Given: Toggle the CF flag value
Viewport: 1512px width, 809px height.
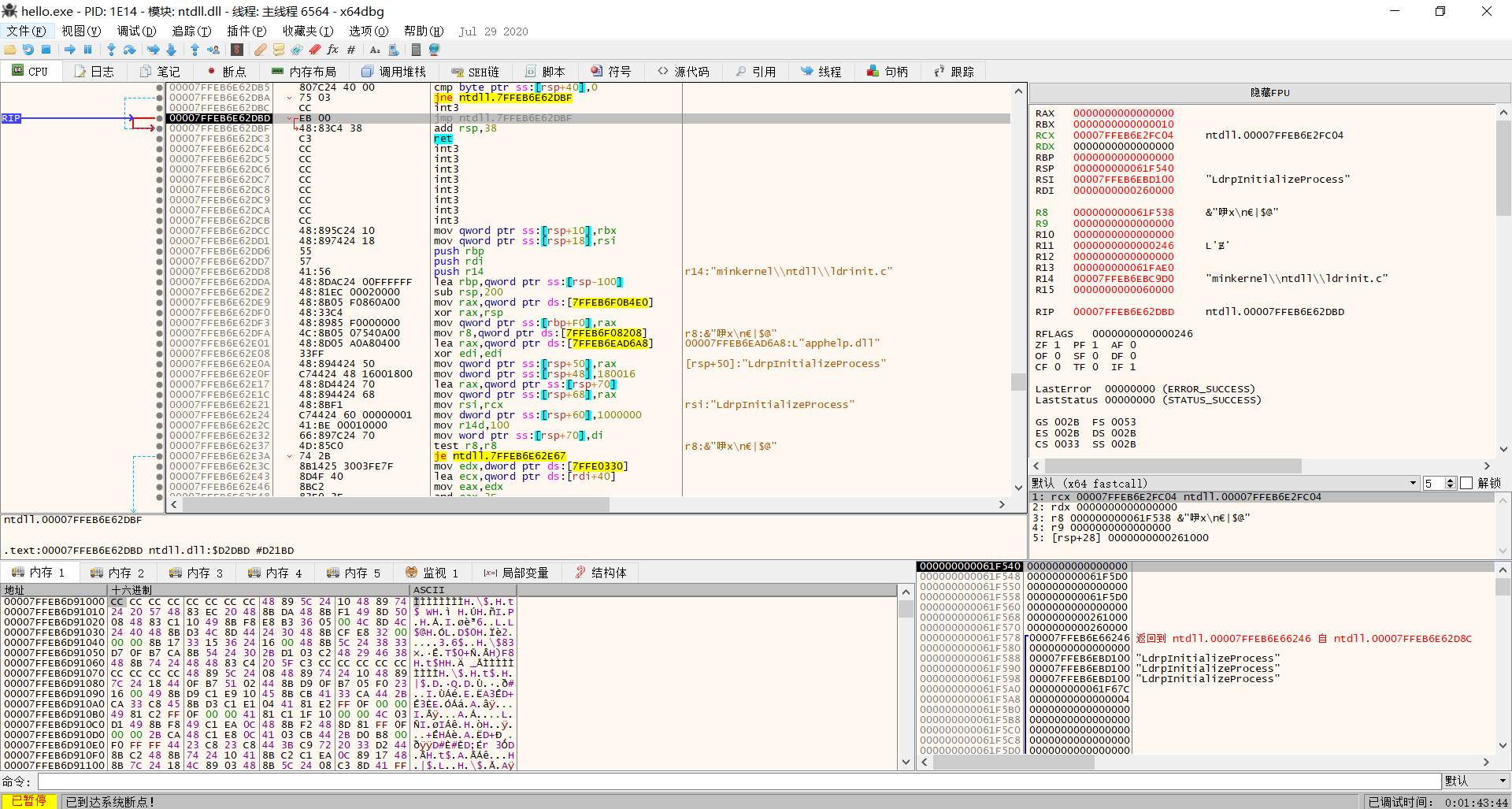Looking at the screenshot, I should click(1057, 367).
